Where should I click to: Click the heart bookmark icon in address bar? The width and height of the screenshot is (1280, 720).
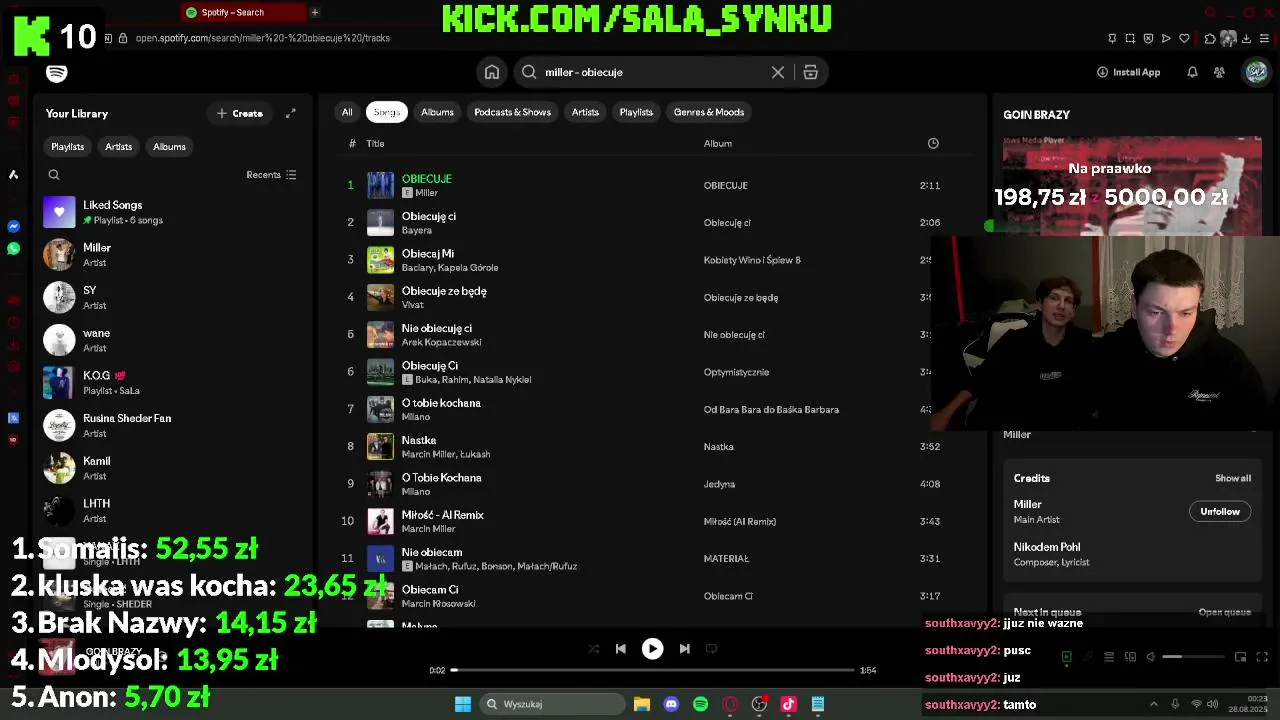click(x=1184, y=38)
